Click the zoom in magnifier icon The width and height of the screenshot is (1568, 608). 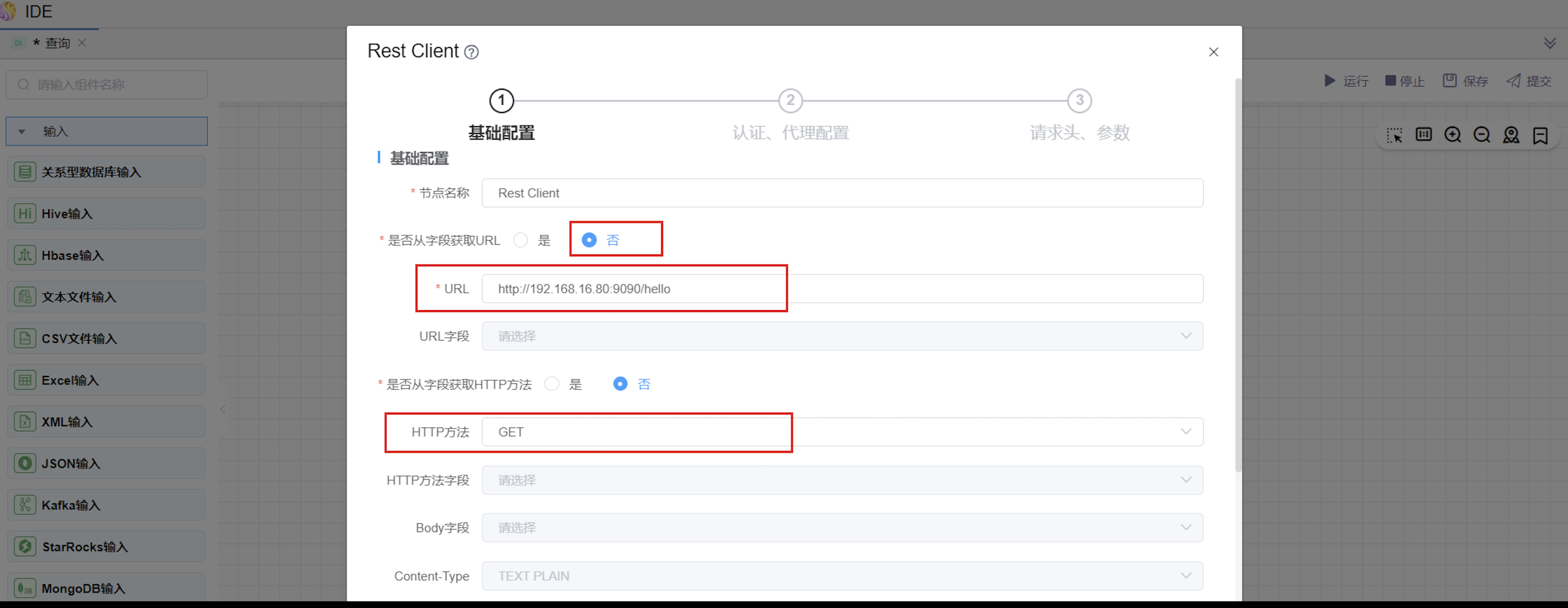point(1452,135)
